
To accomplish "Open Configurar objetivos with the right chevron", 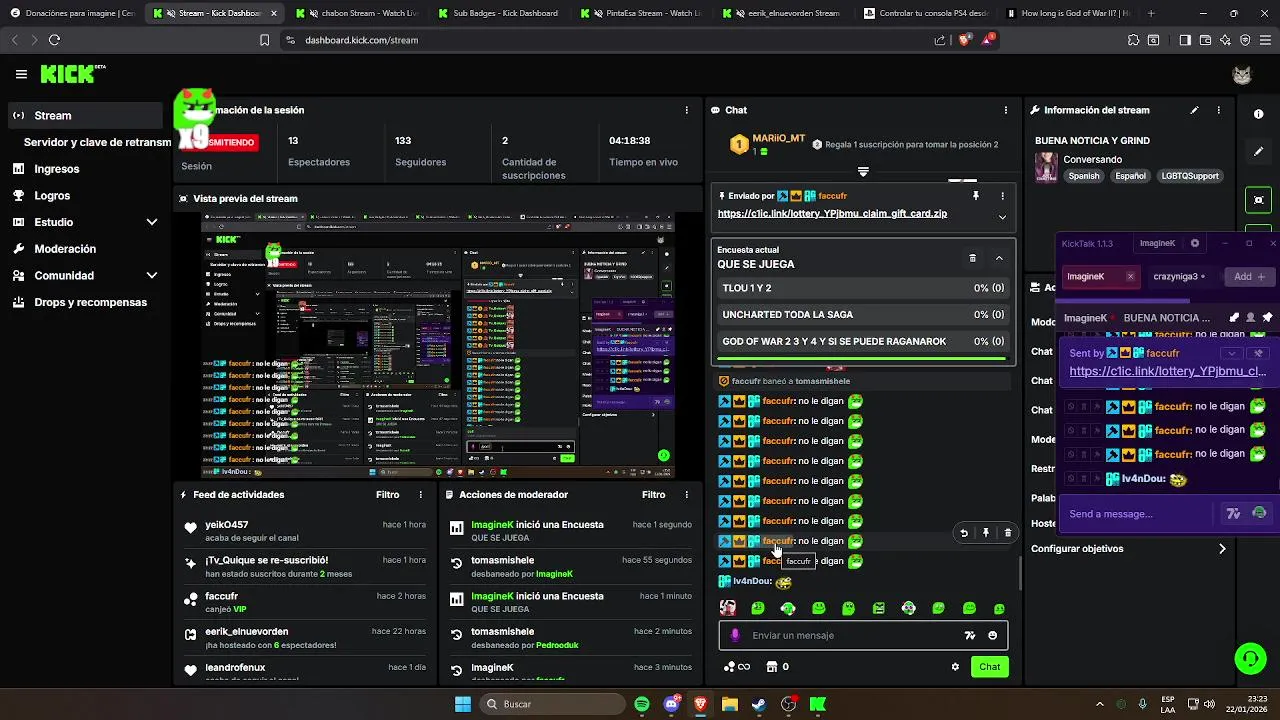I will (1222, 549).
